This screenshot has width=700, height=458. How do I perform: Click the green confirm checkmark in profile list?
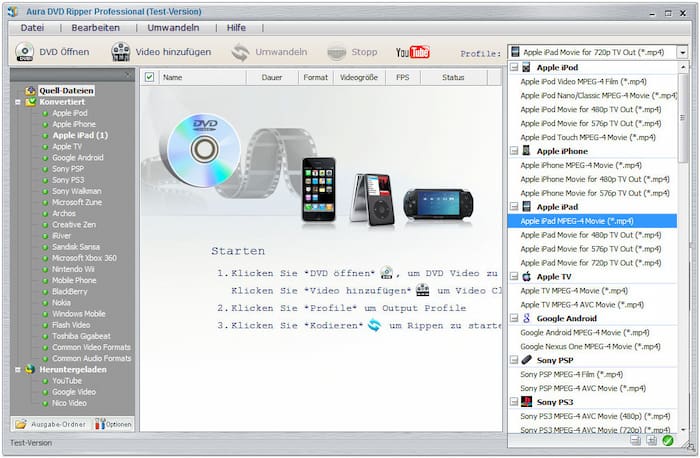[668, 441]
